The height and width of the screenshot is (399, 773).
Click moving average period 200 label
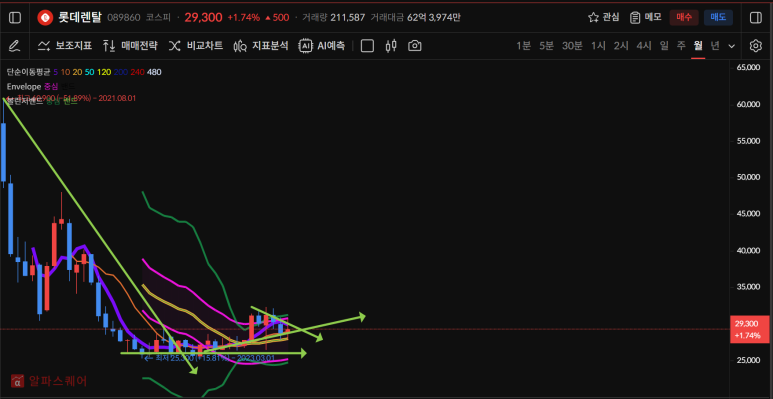121,72
